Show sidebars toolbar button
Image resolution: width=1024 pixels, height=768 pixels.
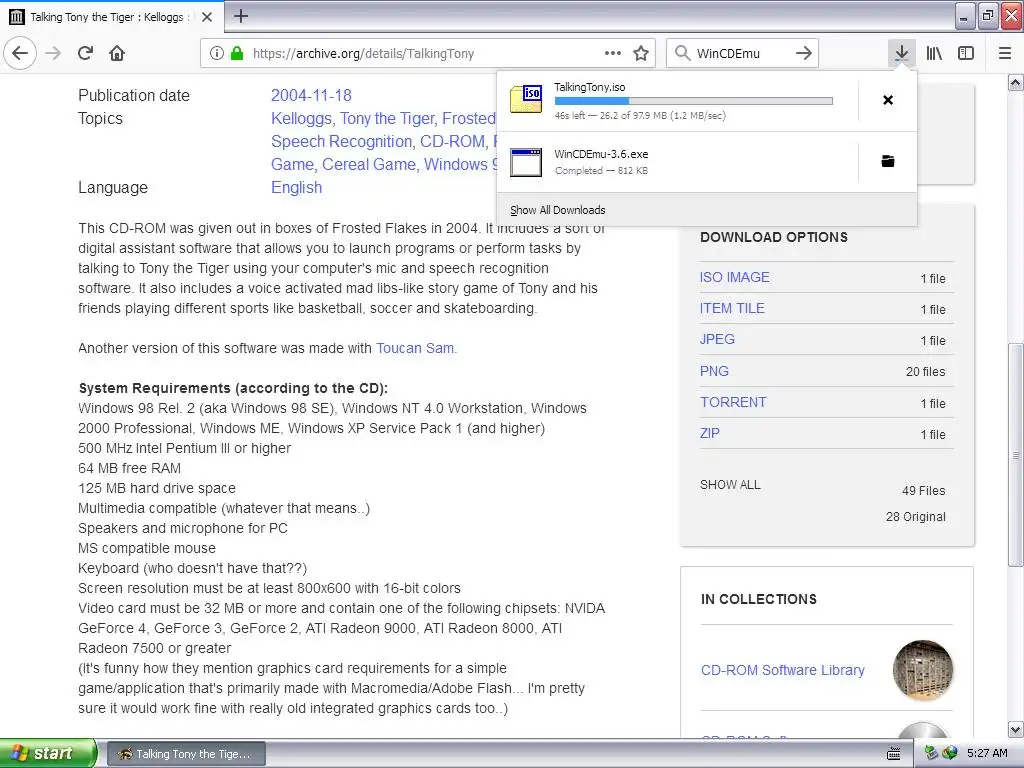(x=966, y=53)
